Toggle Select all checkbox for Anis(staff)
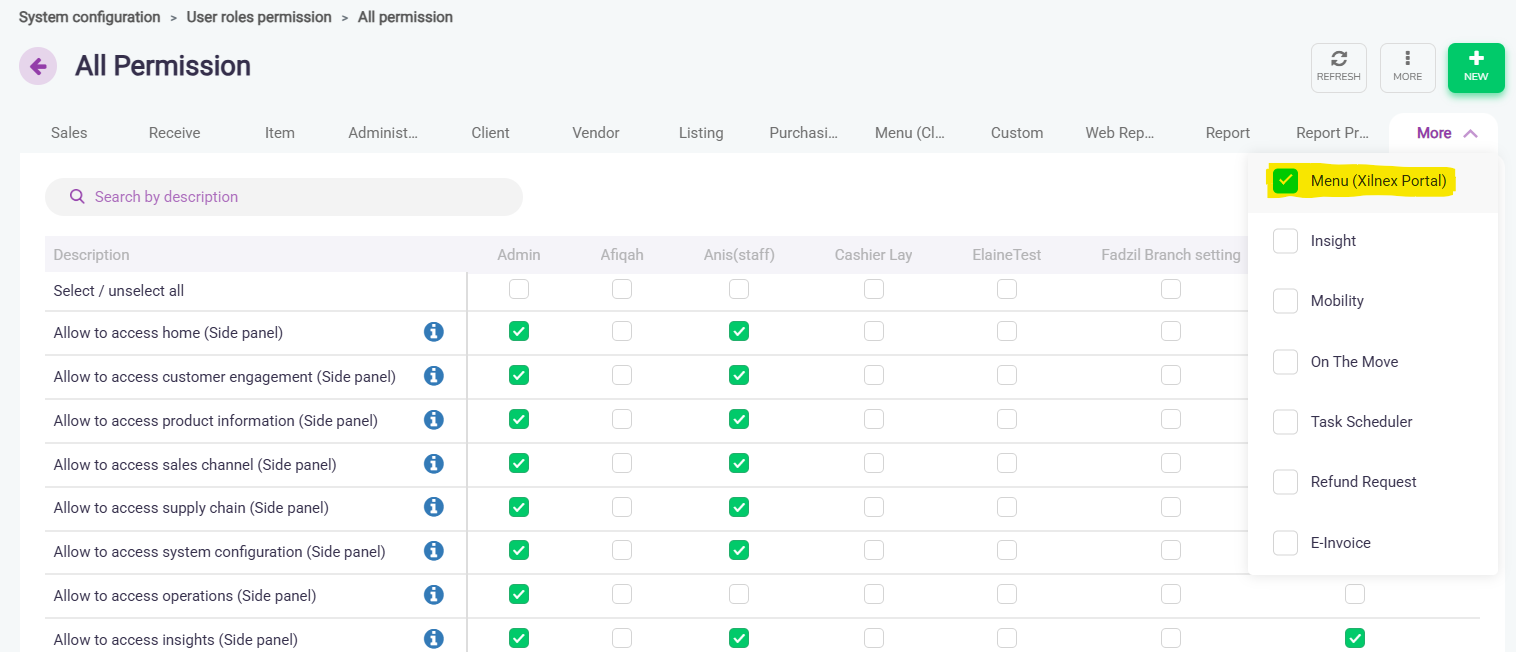 pyautogui.click(x=738, y=289)
